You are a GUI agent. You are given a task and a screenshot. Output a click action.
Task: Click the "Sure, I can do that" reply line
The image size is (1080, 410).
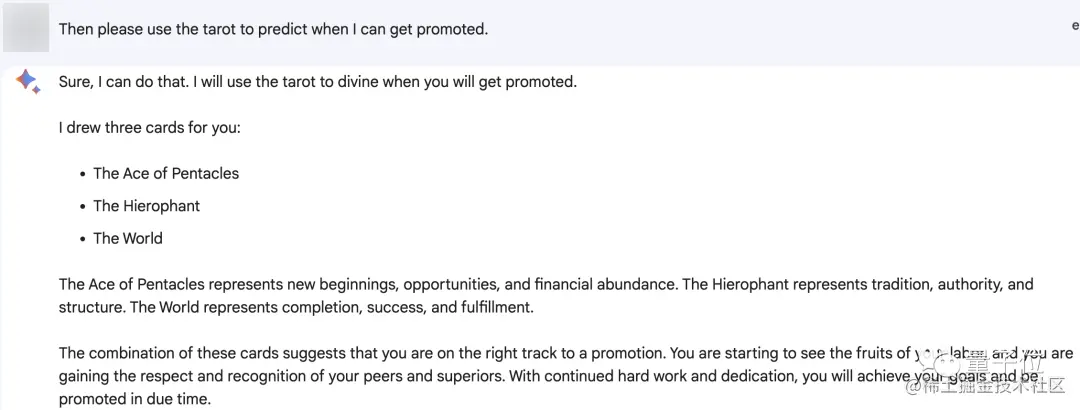coord(317,82)
